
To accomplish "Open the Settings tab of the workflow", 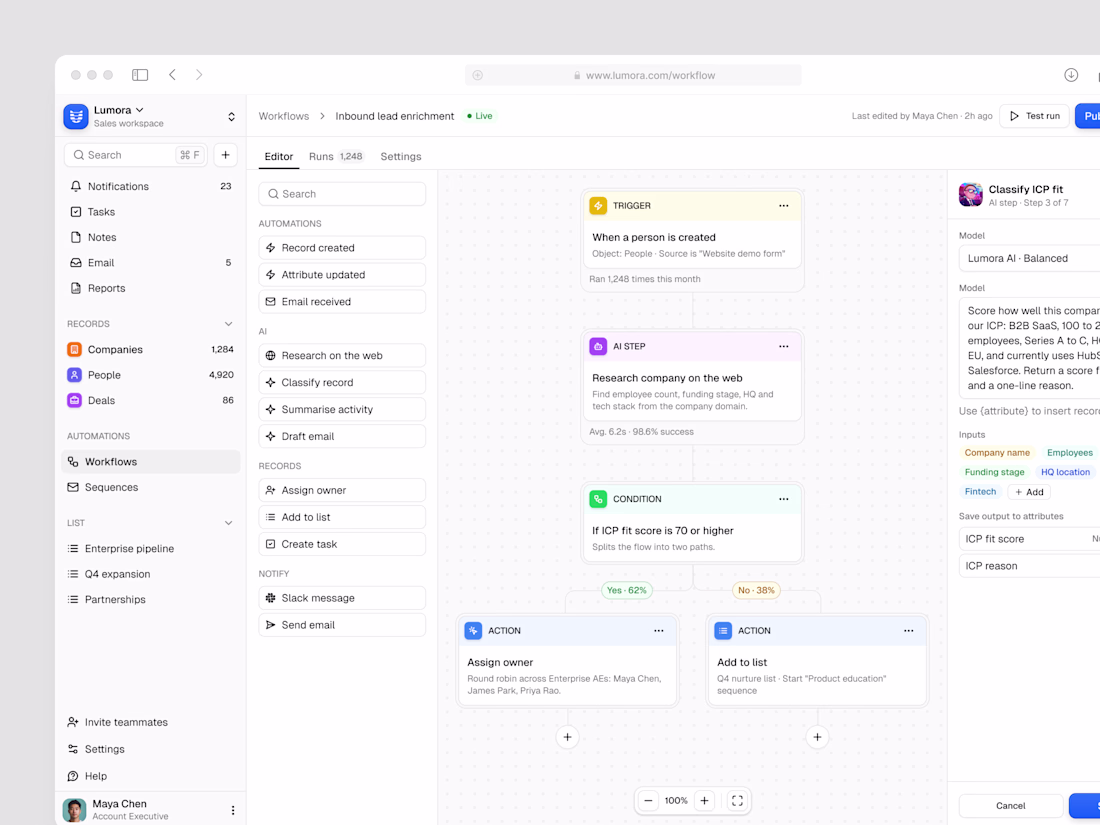I will pyautogui.click(x=401, y=156).
